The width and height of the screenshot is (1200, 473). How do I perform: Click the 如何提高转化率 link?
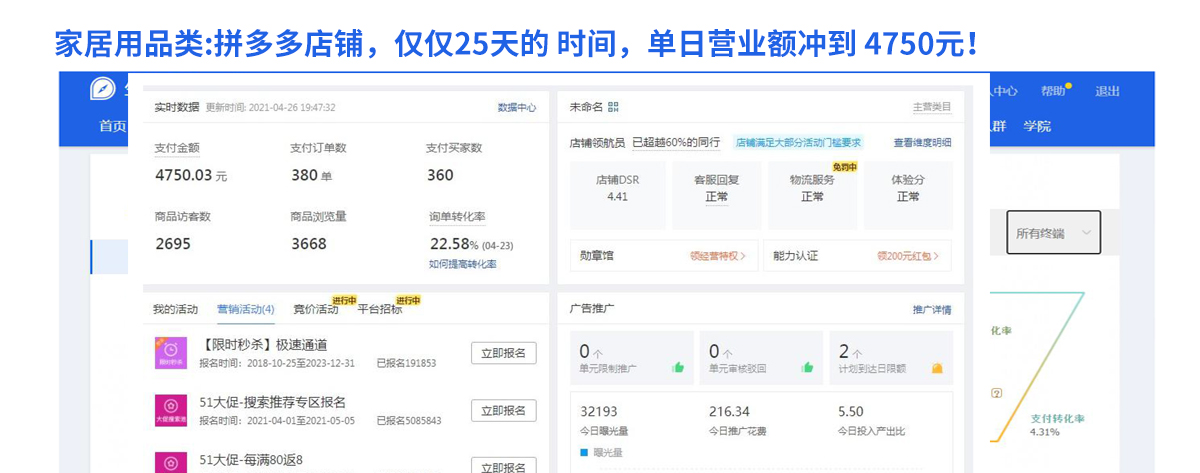462,264
